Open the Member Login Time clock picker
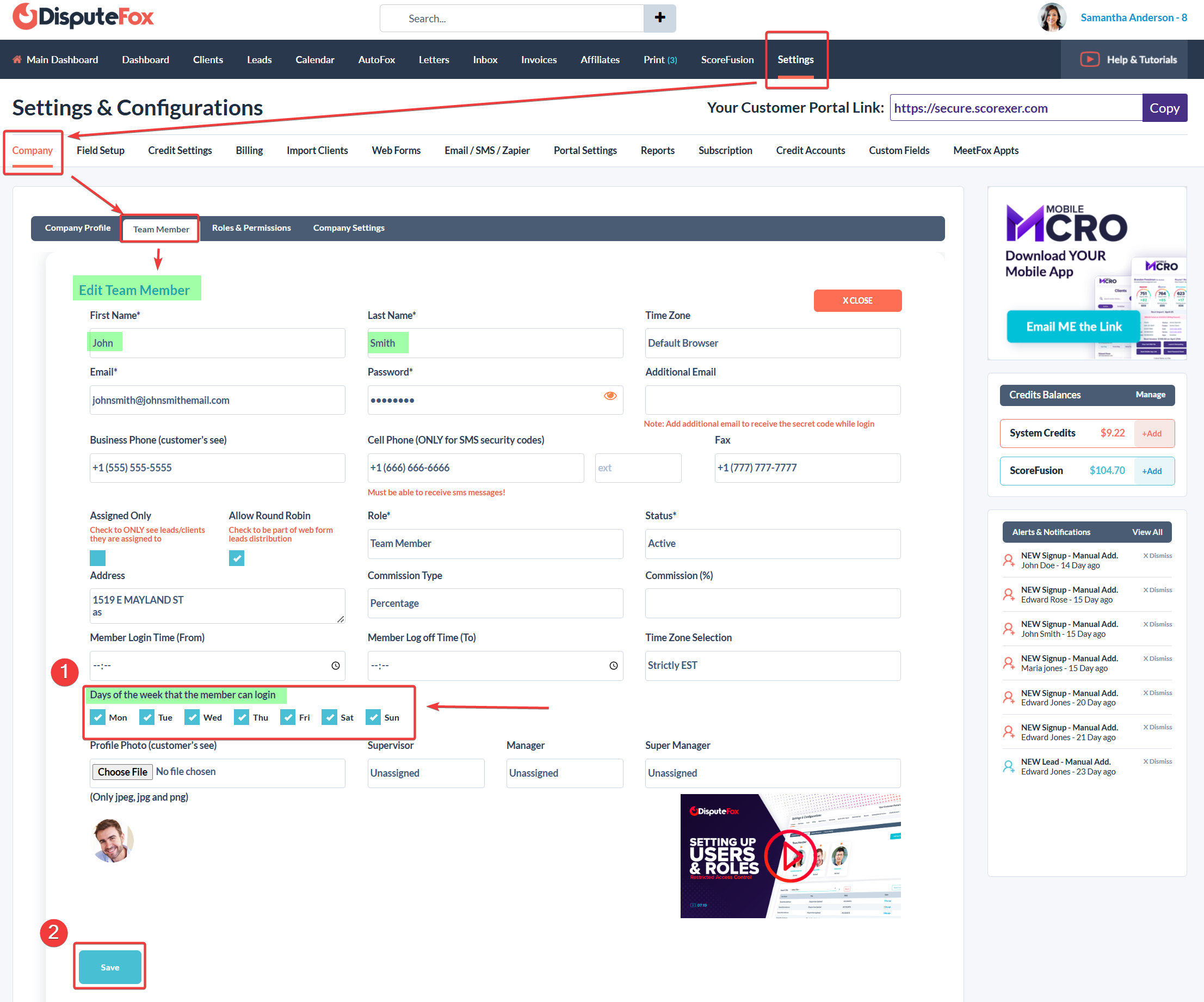Screen dimensions: 1204x1002 [335, 665]
